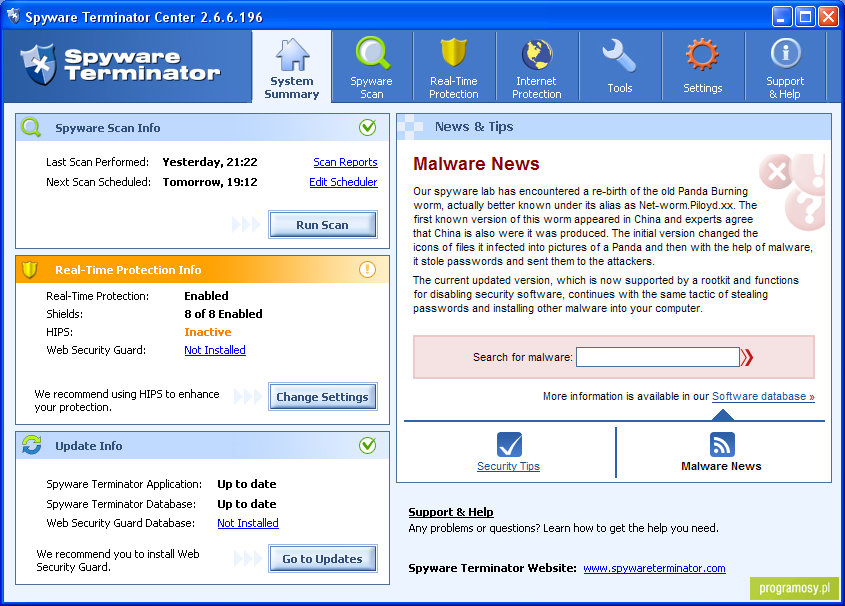Click the Spyware Terminator Database 'Up to date' value
This screenshot has width=845, height=606.
click(x=247, y=504)
